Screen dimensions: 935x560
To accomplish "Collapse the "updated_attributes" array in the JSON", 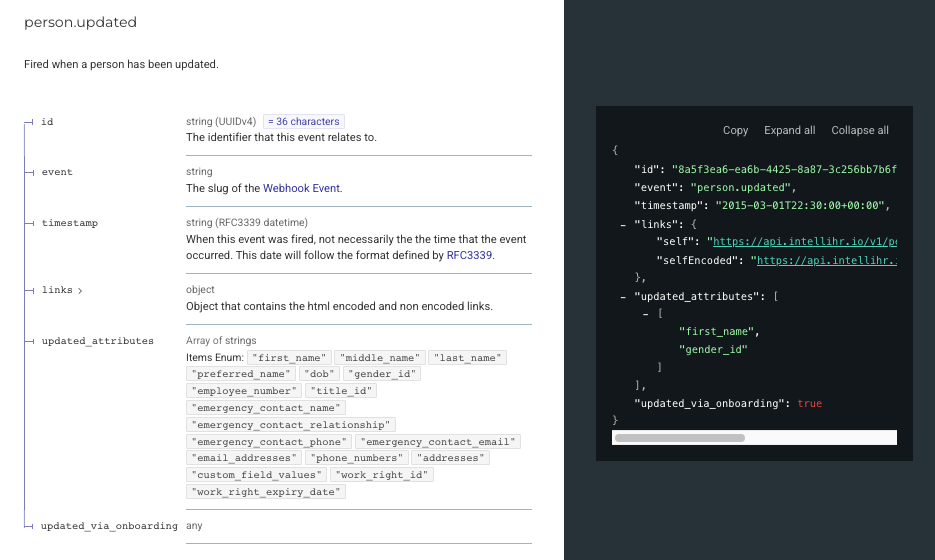I will tap(623, 296).
